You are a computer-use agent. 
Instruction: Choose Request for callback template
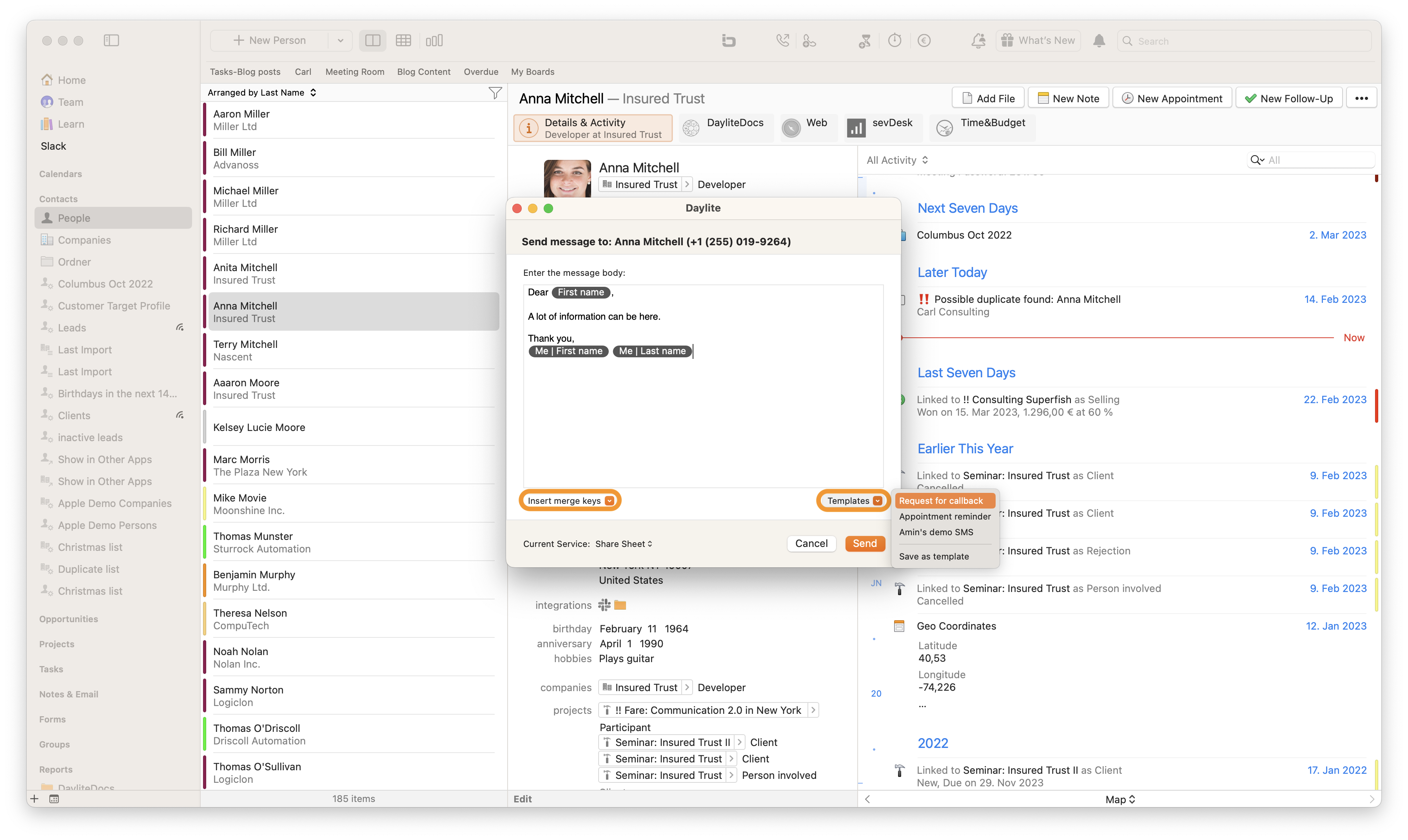coord(944,500)
